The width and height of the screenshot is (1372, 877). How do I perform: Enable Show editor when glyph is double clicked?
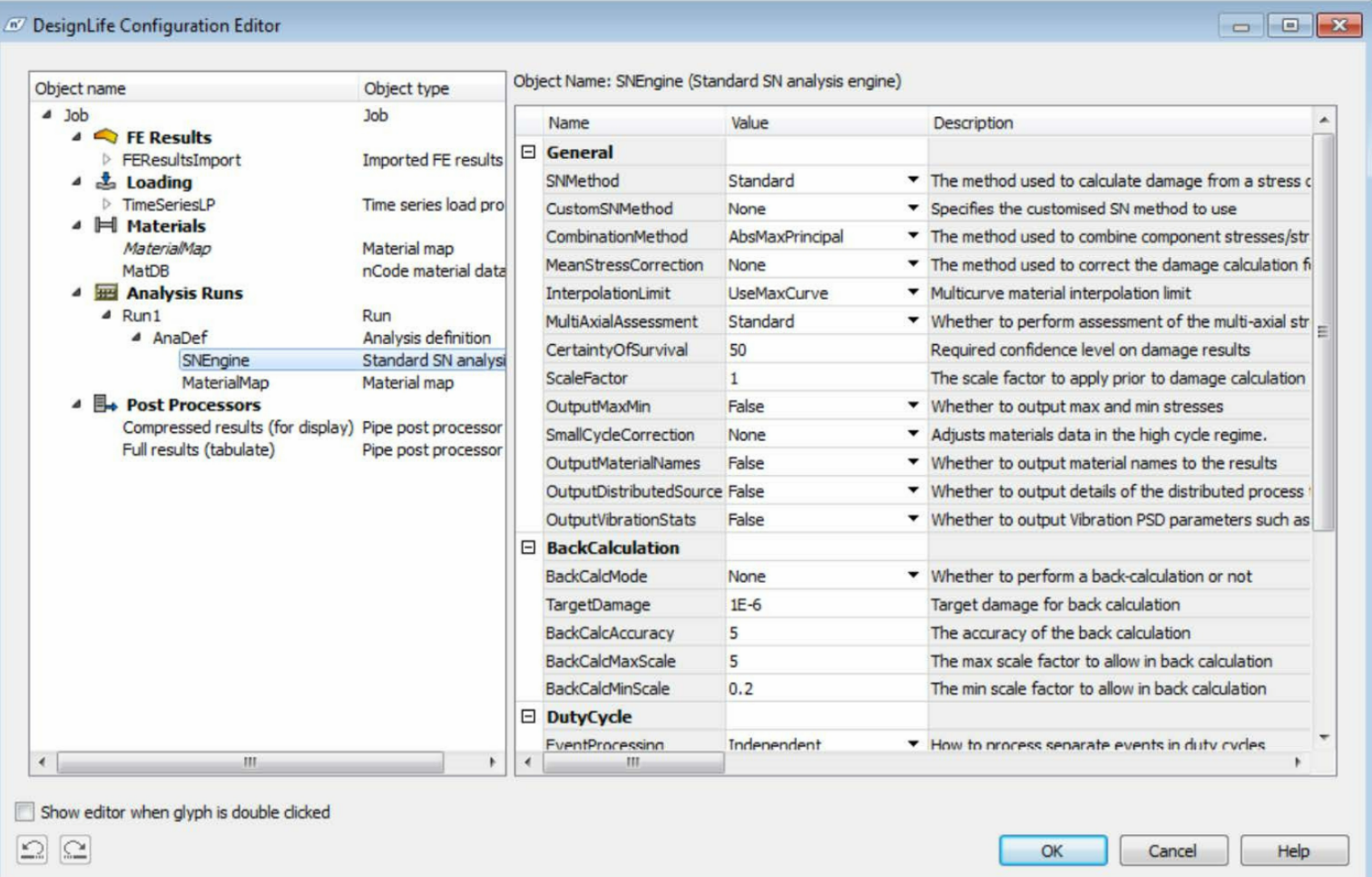pos(25,812)
